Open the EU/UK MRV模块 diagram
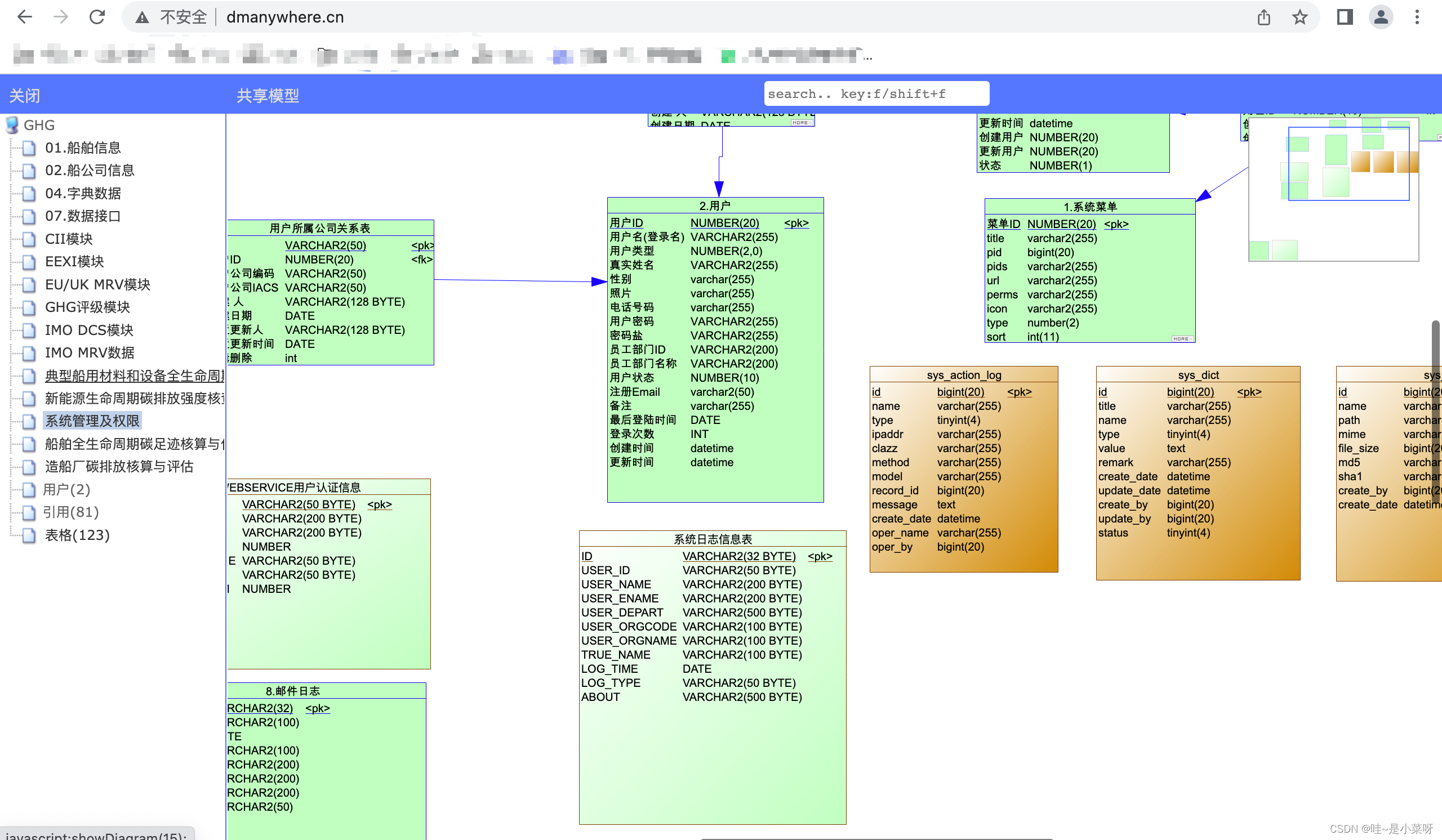Image resolution: width=1442 pixels, height=840 pixels. (x=97, y=284)
